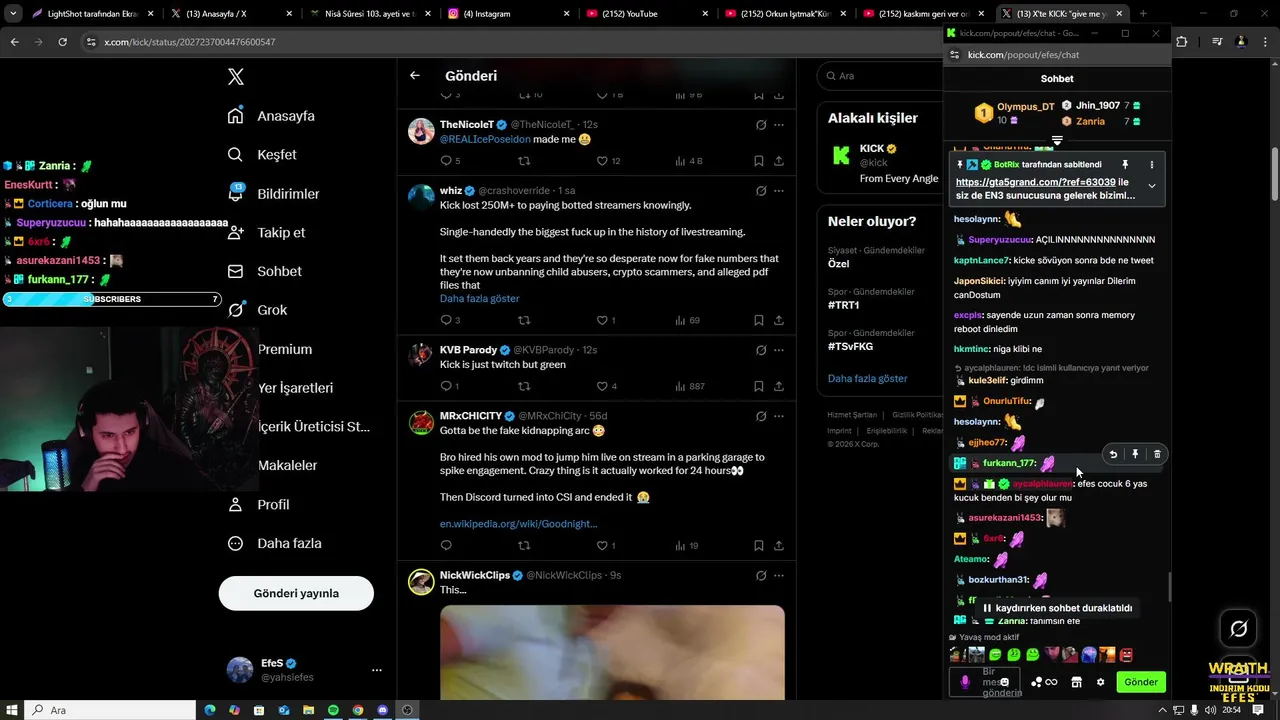Share MRxCHICITY's post
Viewport: 1280px width, 720px height.
(778, 546)
